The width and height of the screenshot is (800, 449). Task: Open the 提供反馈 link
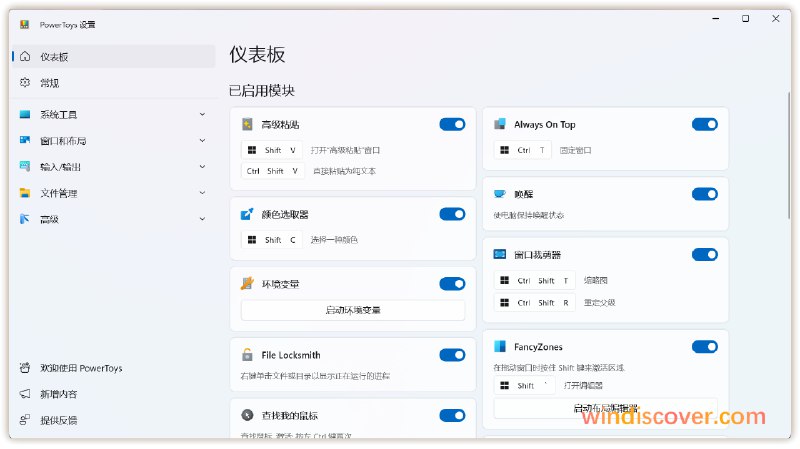113,420
